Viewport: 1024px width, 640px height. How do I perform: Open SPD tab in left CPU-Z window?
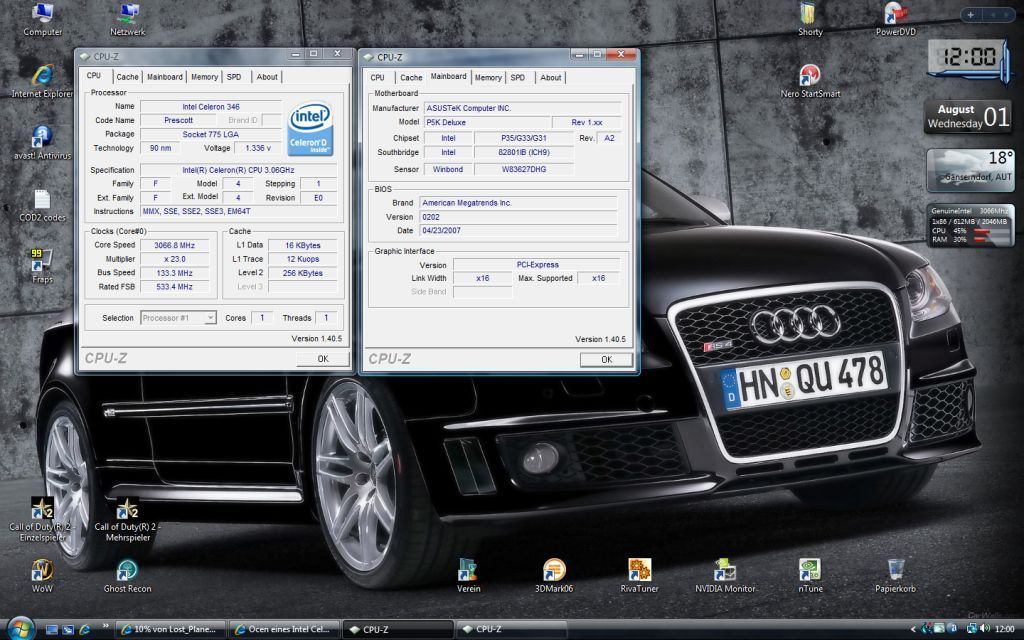[234, 77]
